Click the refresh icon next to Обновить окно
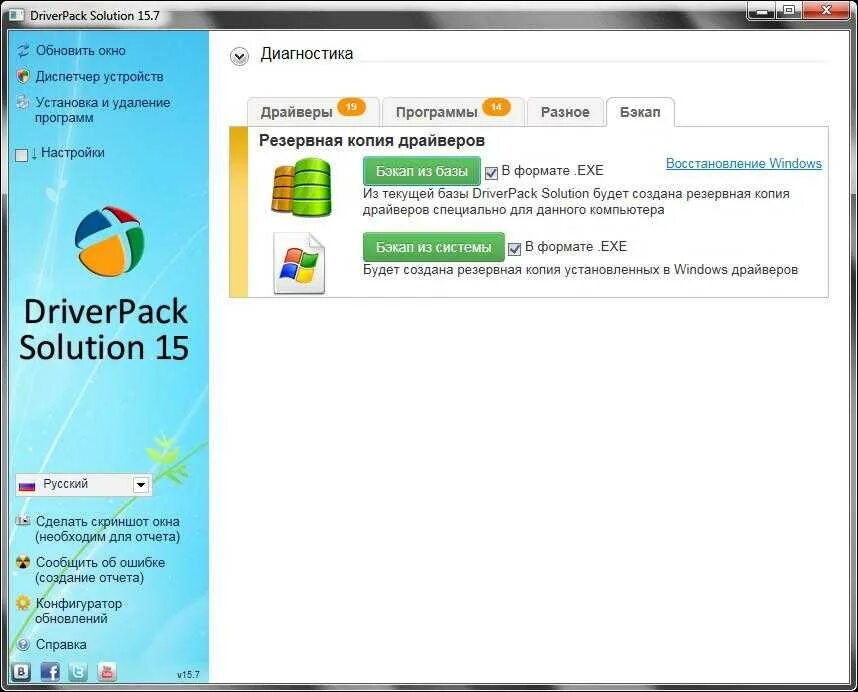Image resolution: width=858 pixels, height=692 pixels. click(x=23, y=51)
